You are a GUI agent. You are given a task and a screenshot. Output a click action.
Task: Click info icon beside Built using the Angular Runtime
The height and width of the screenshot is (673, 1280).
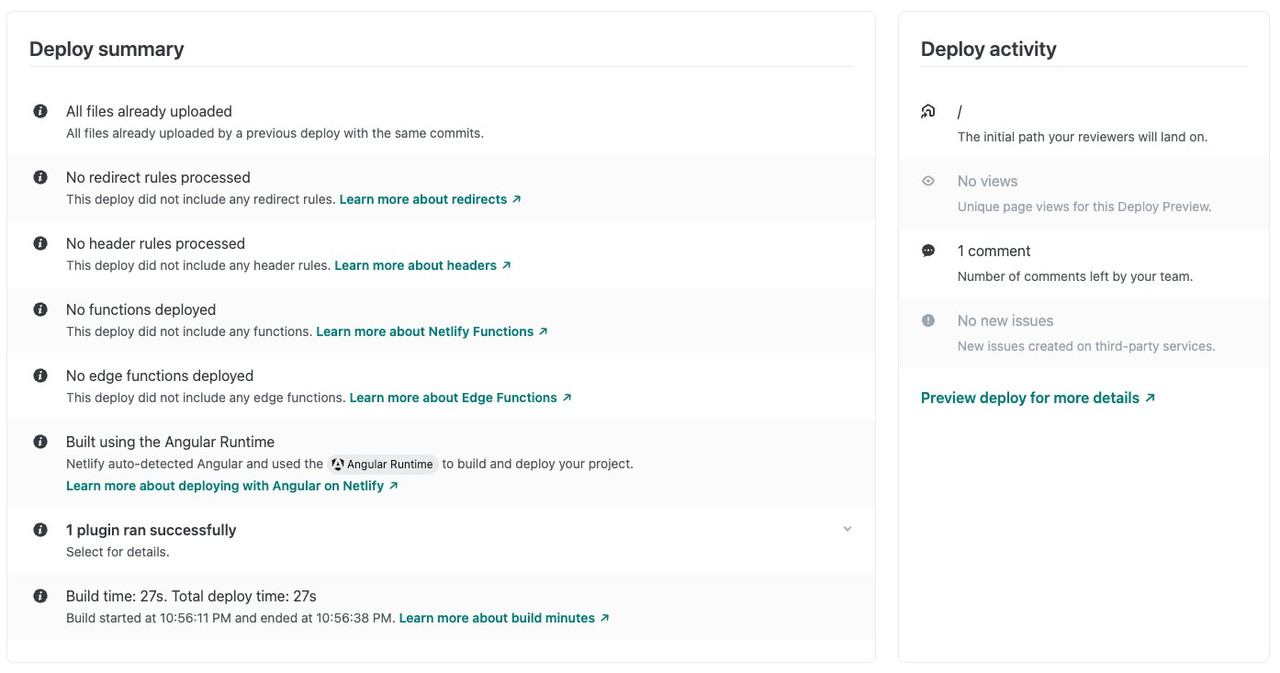(40, 441)
